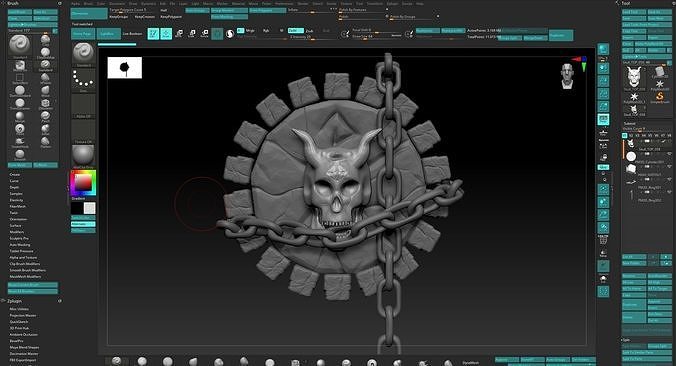The height and width of the screenshot is (366, 676).
Task: Expand the Decimation Master plugin section
Action: [24, 353]
